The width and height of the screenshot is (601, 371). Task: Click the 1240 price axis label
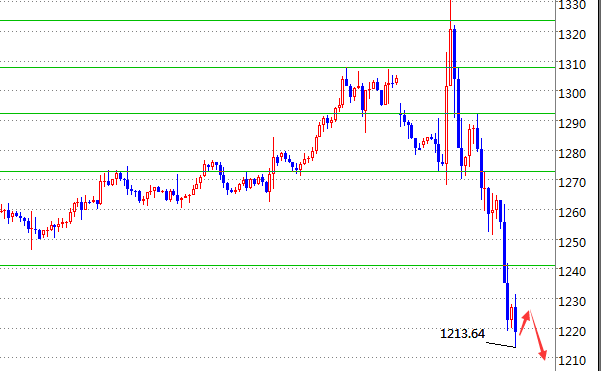click(572, 271)
